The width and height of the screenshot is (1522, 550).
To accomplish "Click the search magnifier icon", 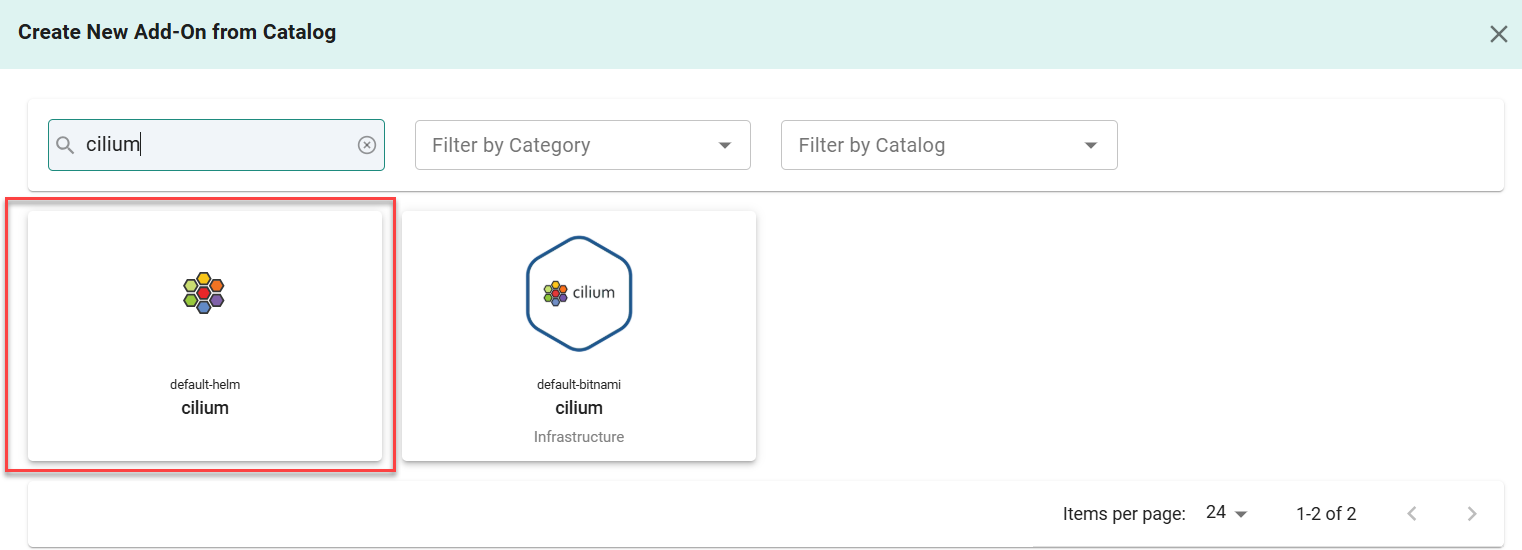I will tap(65, 145).
